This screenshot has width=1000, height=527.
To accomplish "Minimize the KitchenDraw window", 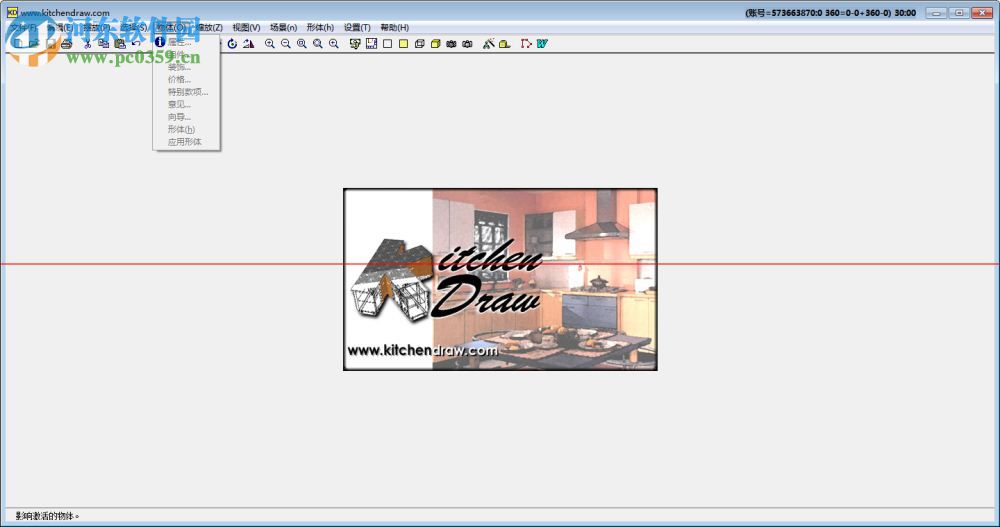I will coord(936,13).
